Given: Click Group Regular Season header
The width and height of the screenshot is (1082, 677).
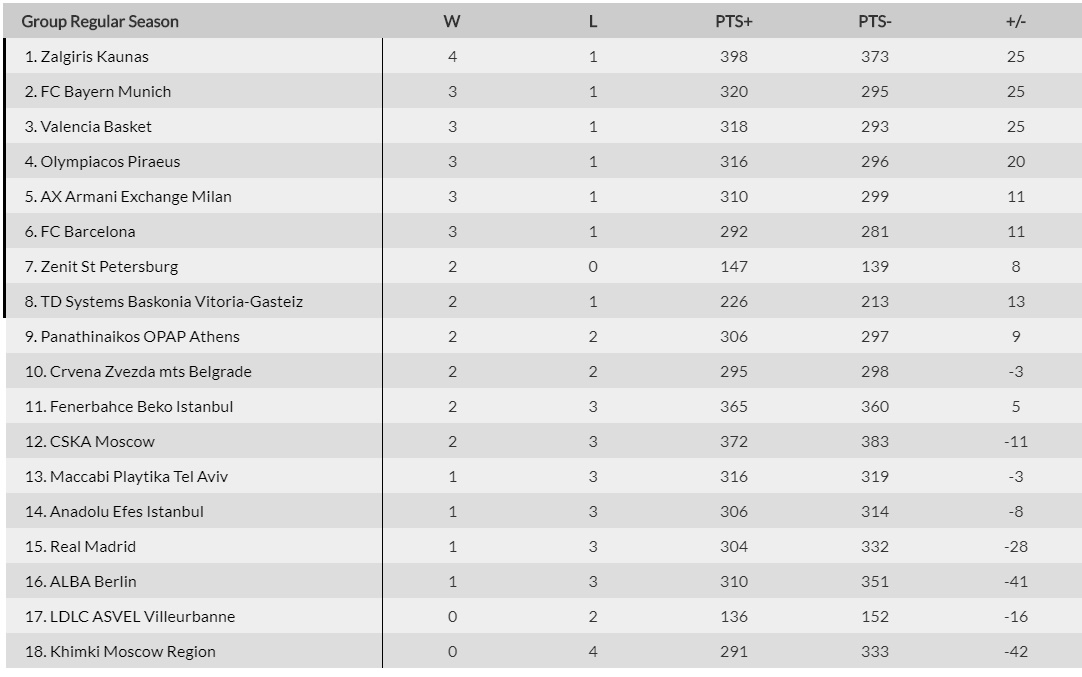Looking at the screenshot, I should pyautogui.click(x=100, y=21).
